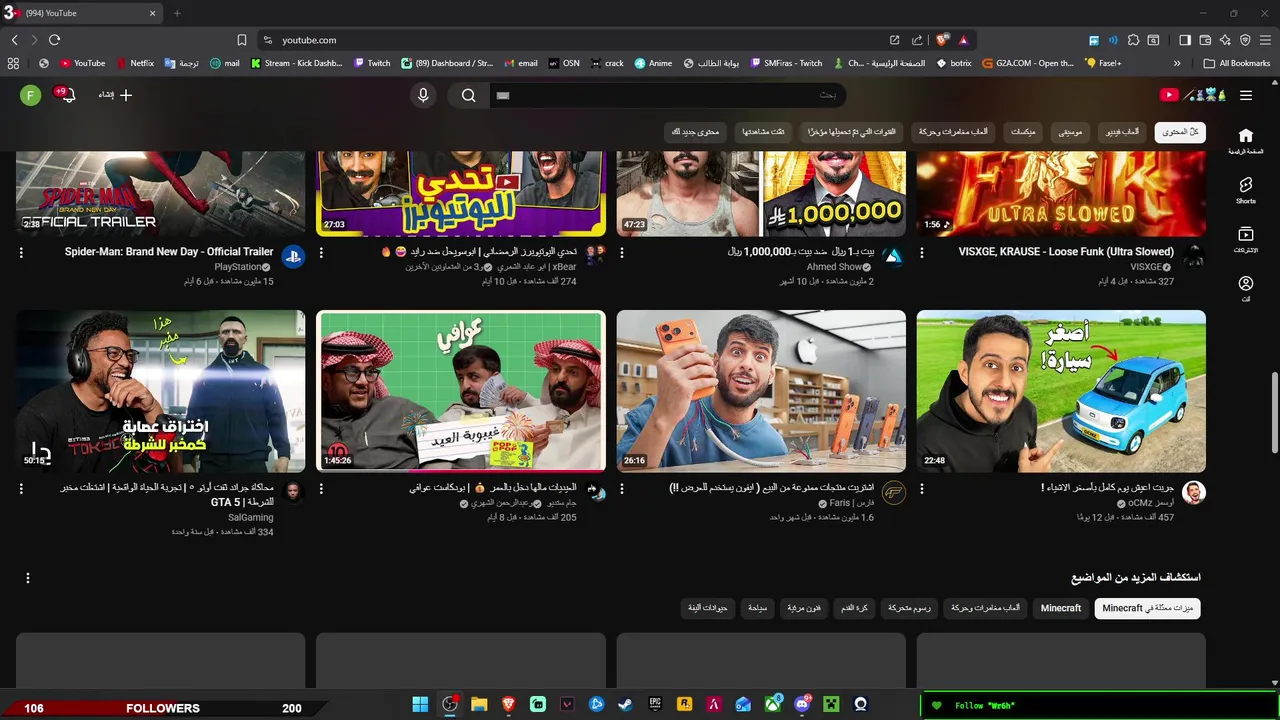Open more options for SalGaming GTA 5 video

[21, 489]
